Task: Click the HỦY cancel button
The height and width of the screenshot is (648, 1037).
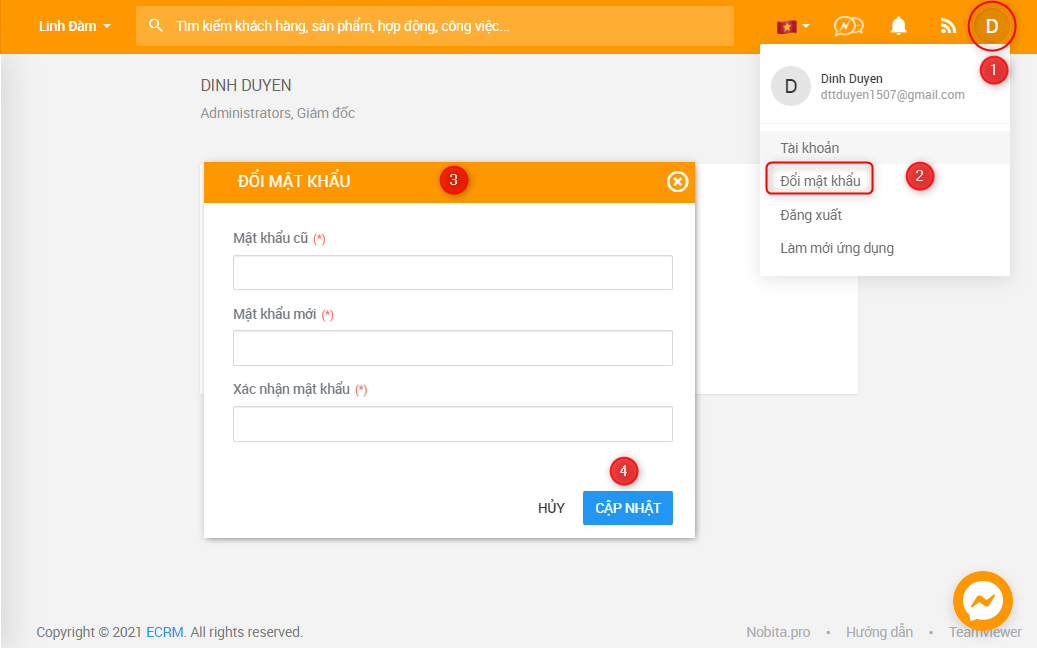Action: (x=551, y=508)
